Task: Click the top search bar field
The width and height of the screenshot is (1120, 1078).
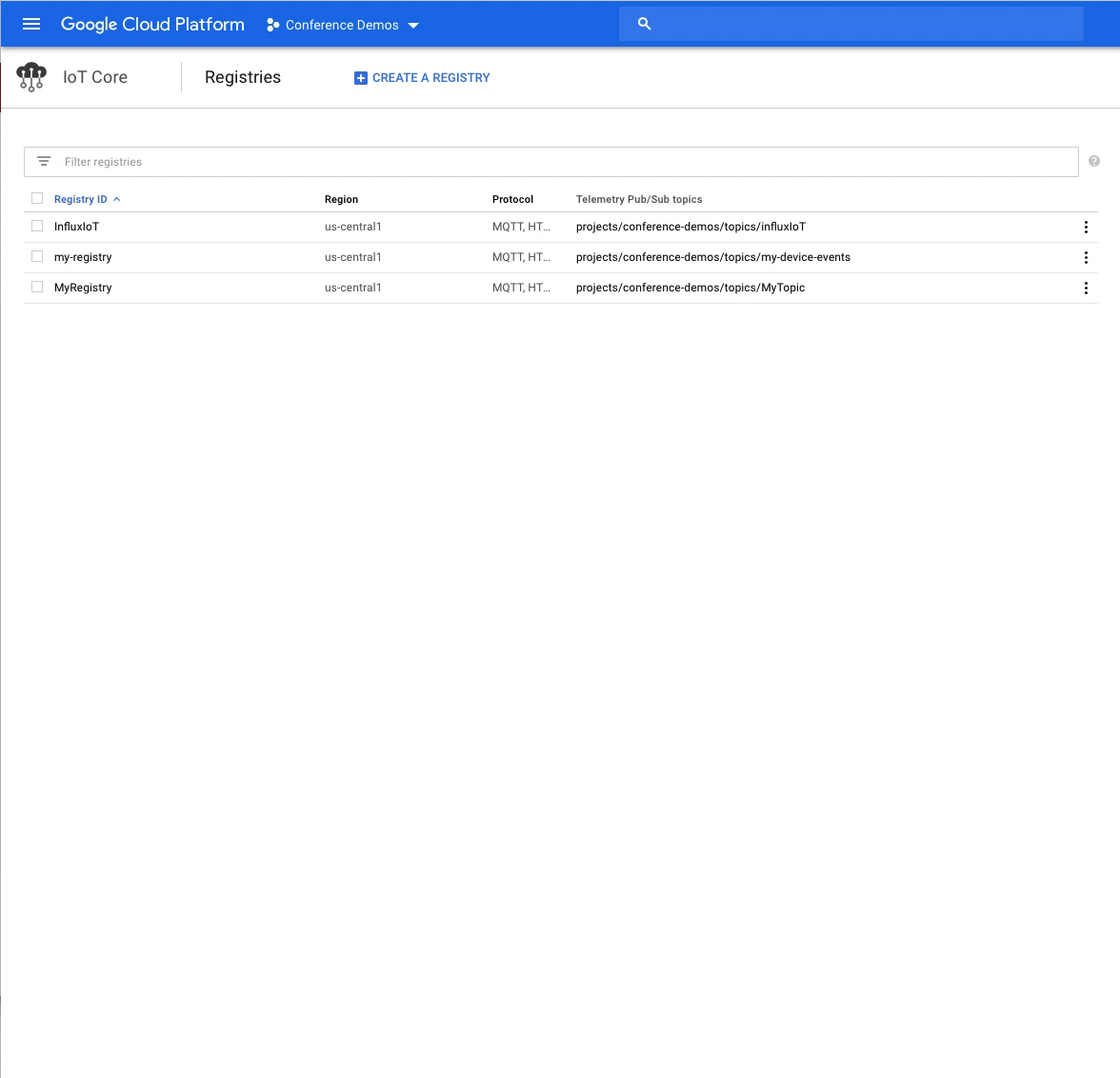Action: point(867,24)
